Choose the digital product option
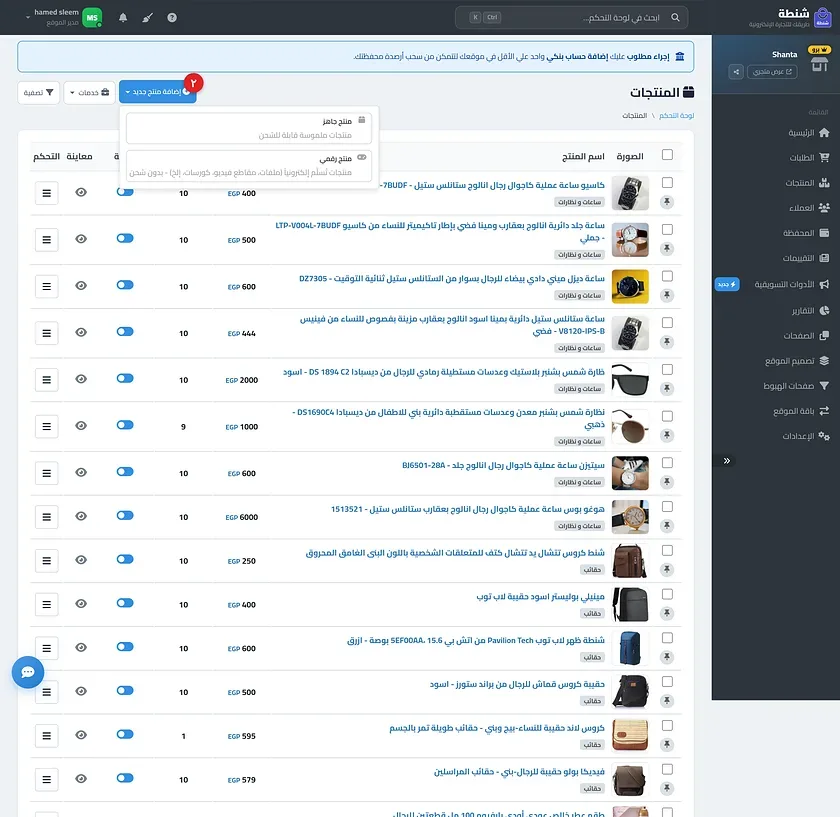840x817 pixels. (249, 166)
